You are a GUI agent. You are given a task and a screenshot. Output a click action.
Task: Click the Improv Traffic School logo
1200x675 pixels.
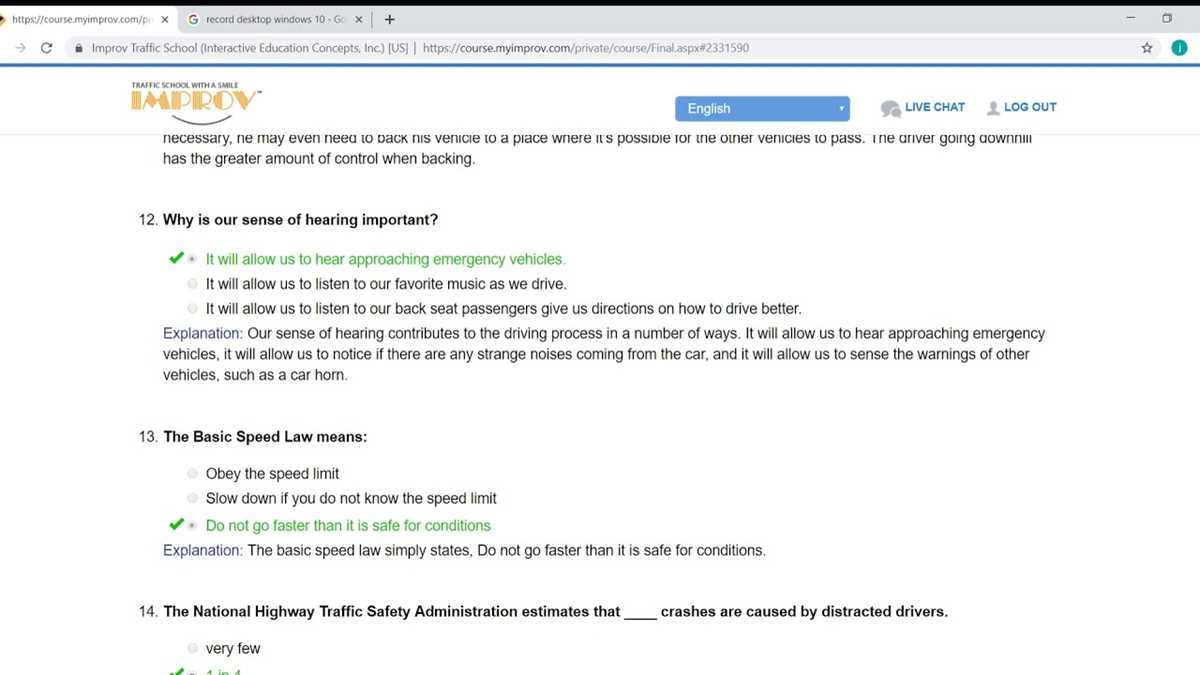[x=196, y=103]
